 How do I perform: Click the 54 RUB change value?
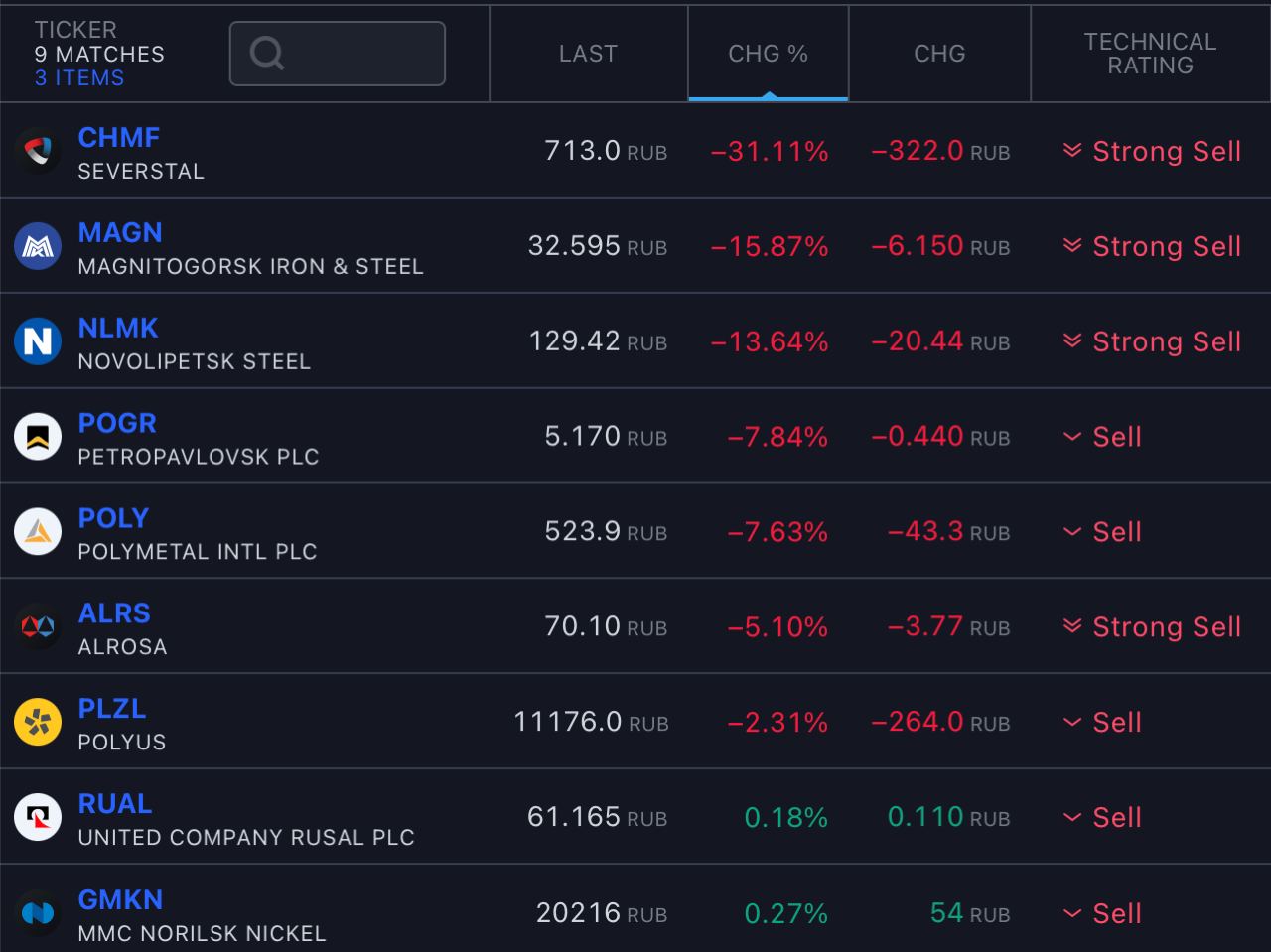[970, 913]
